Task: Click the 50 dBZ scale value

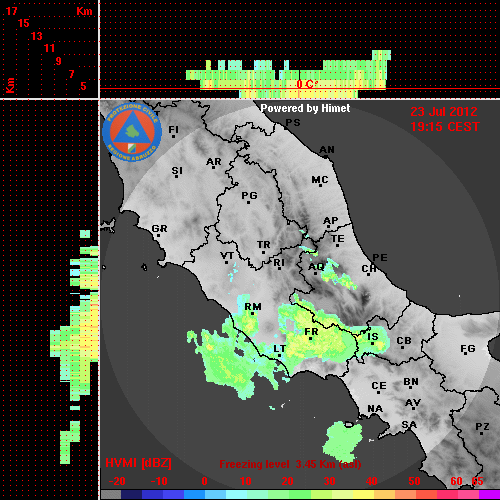Action: (415, 481)
